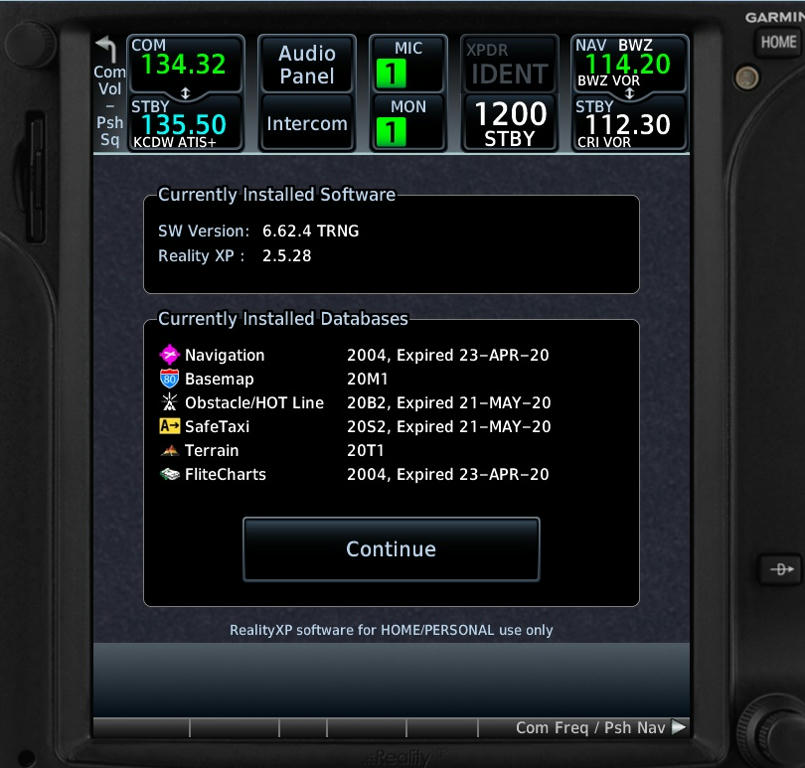The image size is (805, 768).
Task: Click the COM frequency flip-flop arrows
Action: tap(185, 93)
